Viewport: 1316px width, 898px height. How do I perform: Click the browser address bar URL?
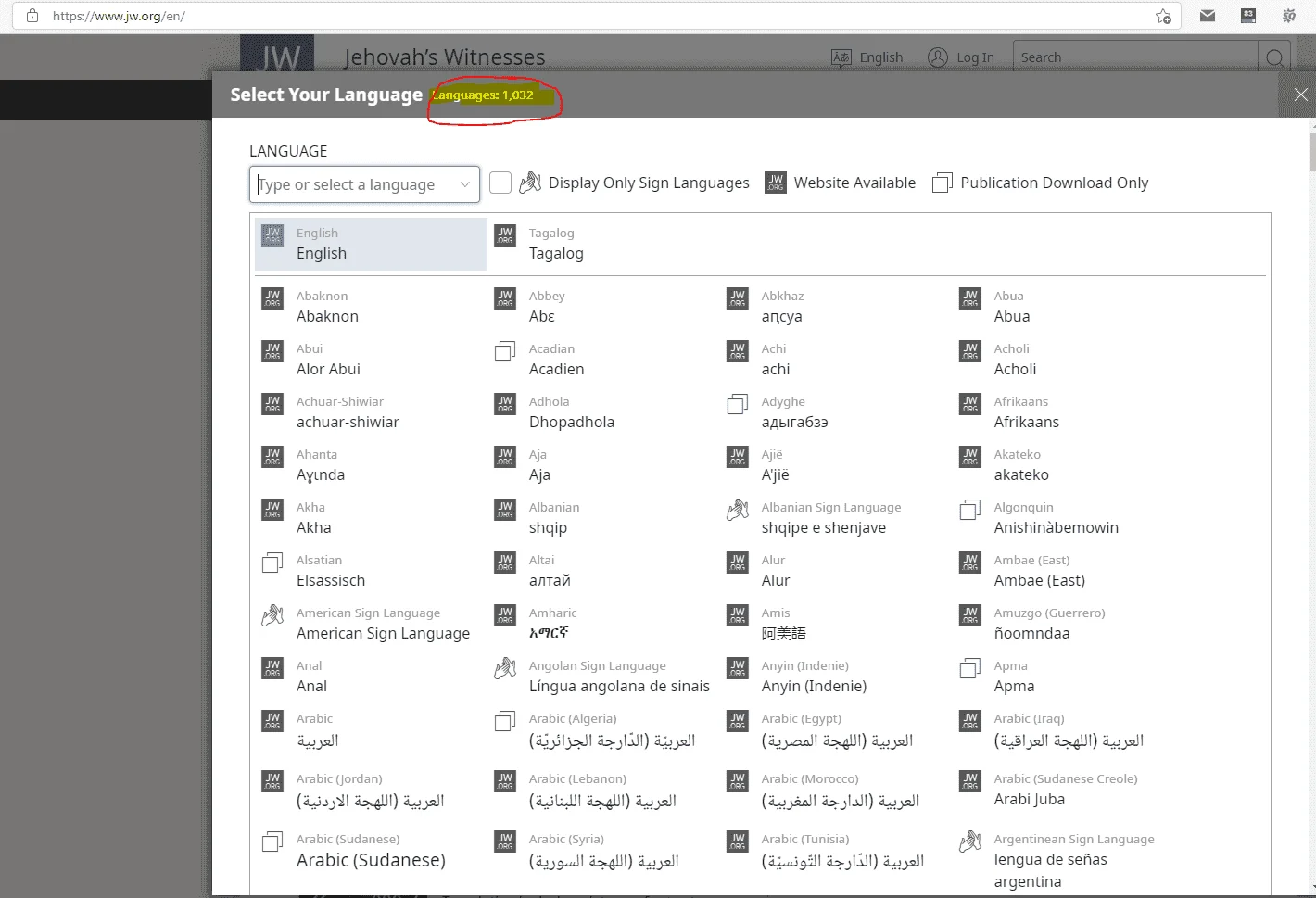tap(119, 16)
